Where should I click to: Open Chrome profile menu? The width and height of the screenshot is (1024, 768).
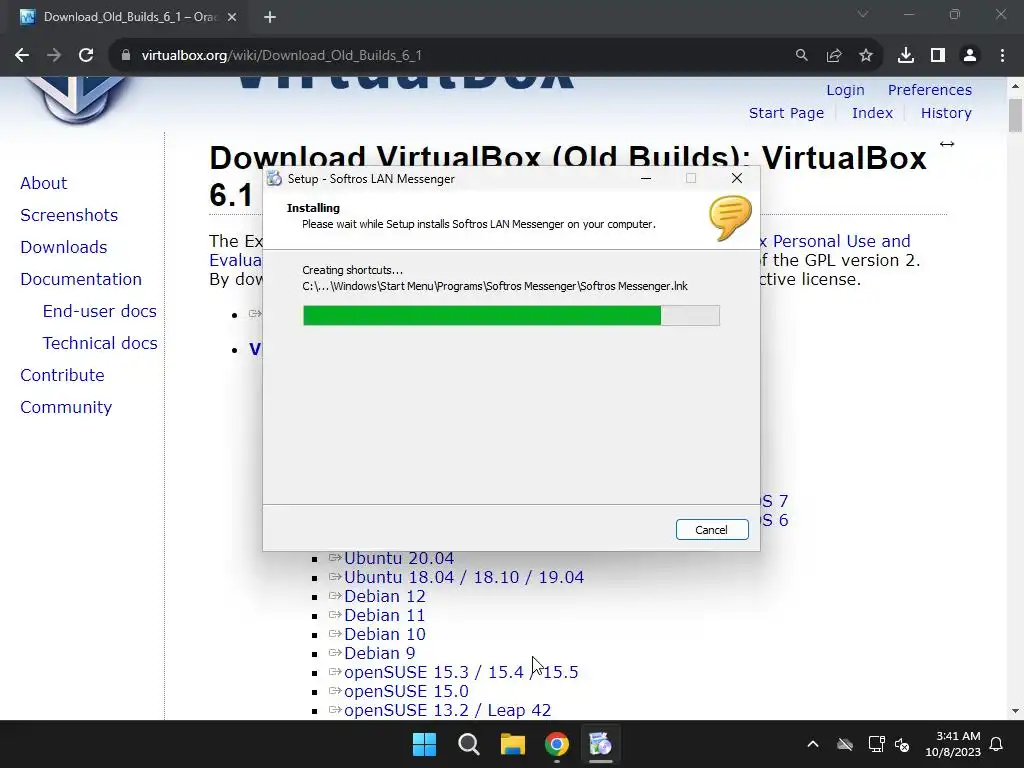pos(970,56)
